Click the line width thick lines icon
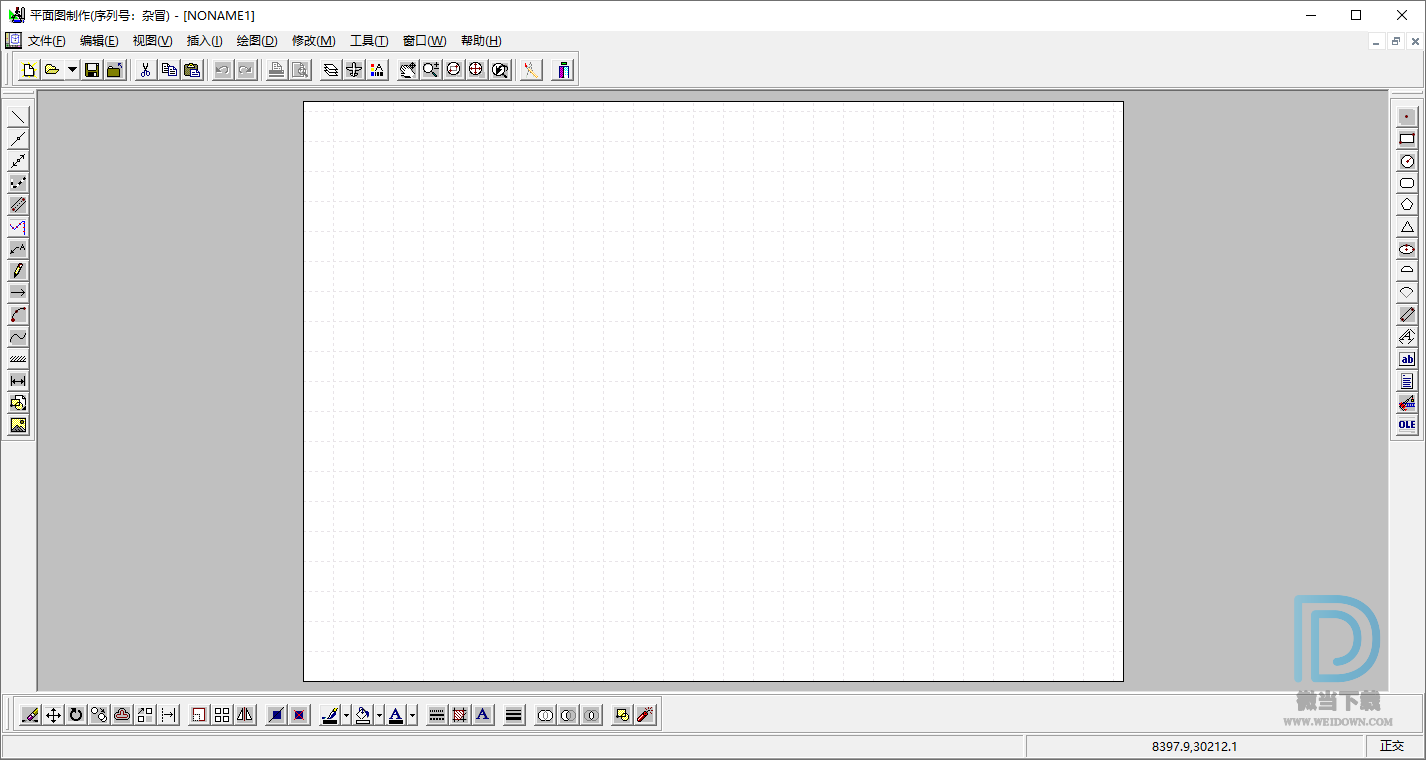The width and height of the screenshot is (1426, 760). (x=514, y=715)
